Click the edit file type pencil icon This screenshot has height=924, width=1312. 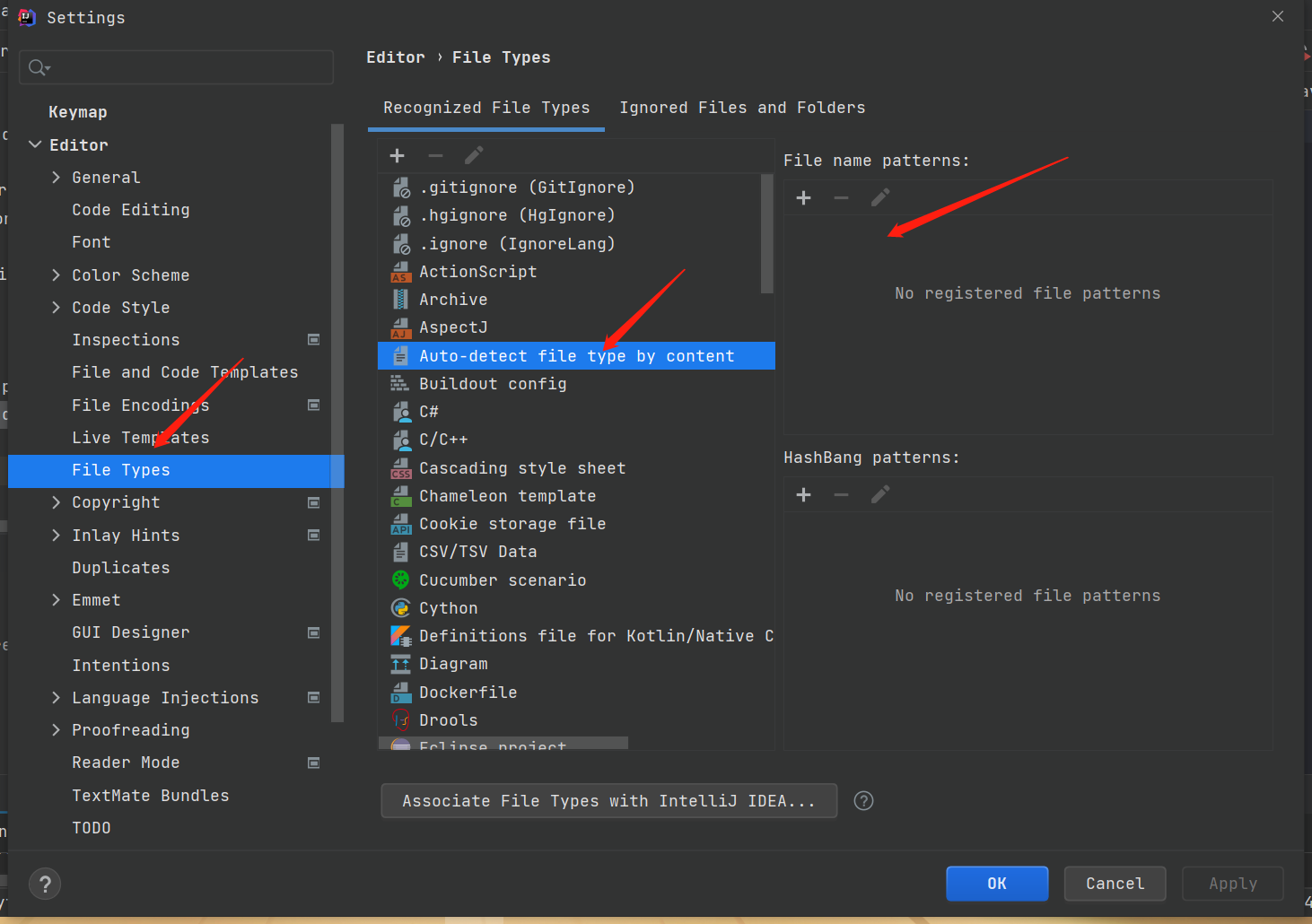coord(474,156)
